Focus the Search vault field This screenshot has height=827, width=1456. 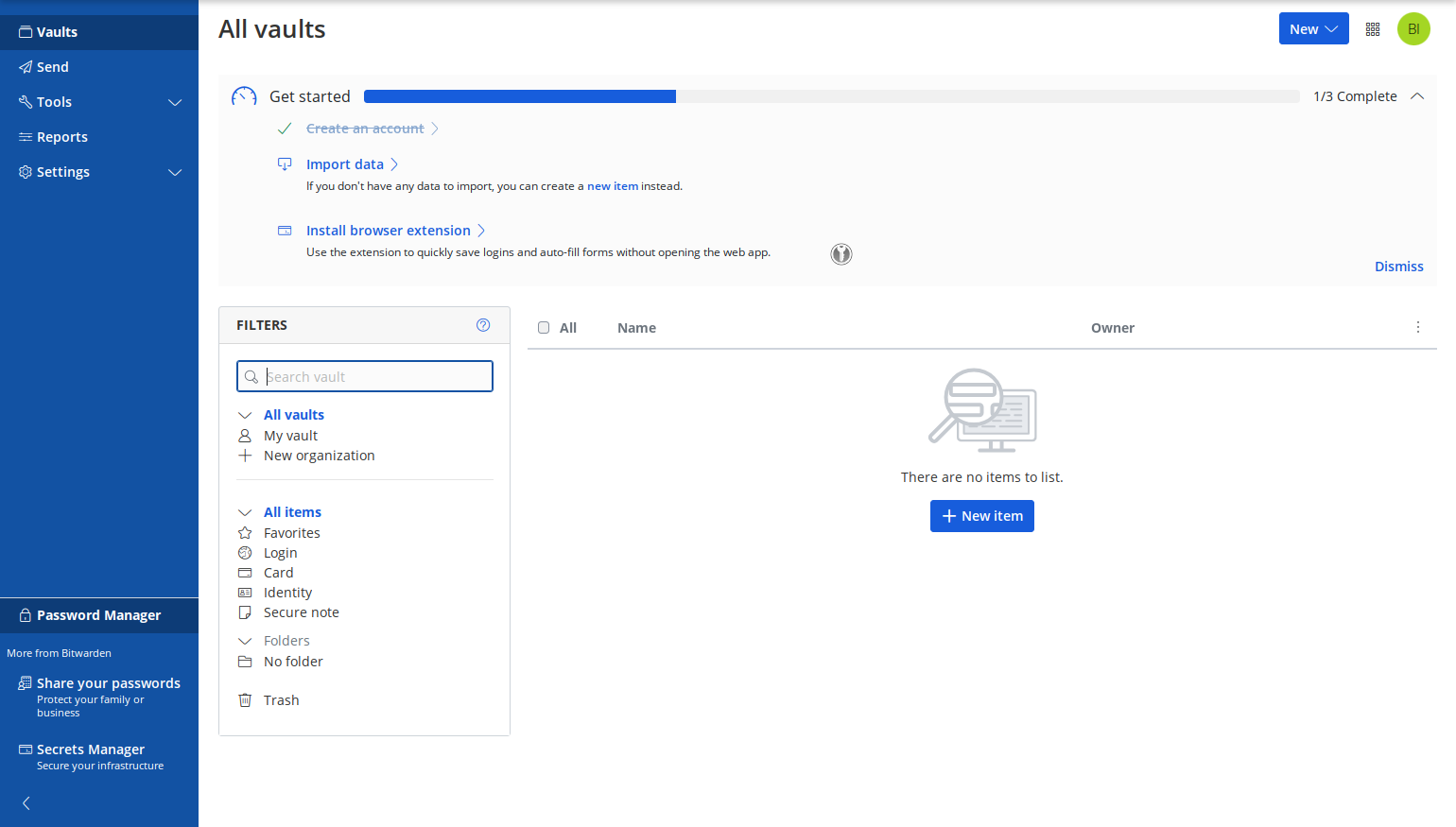click(365, 376)
